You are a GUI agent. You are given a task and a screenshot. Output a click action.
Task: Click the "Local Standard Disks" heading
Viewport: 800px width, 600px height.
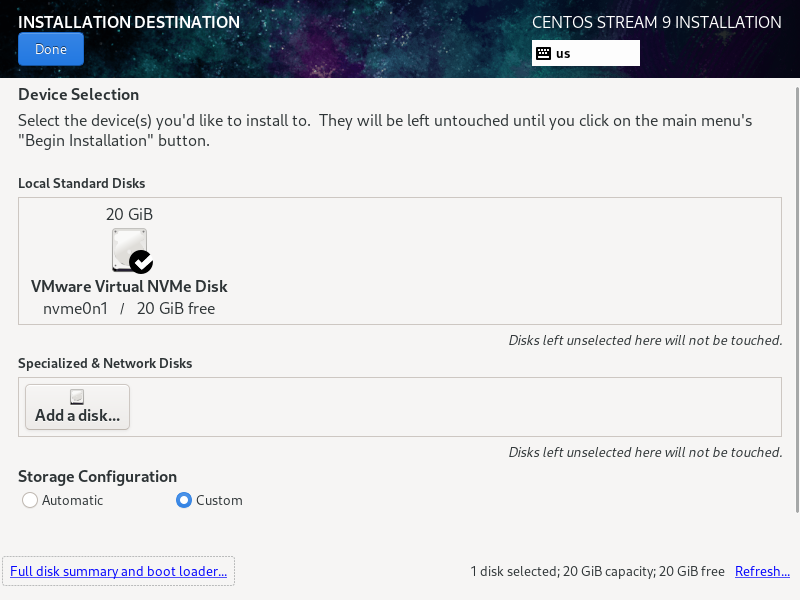[x=81, y=183]
